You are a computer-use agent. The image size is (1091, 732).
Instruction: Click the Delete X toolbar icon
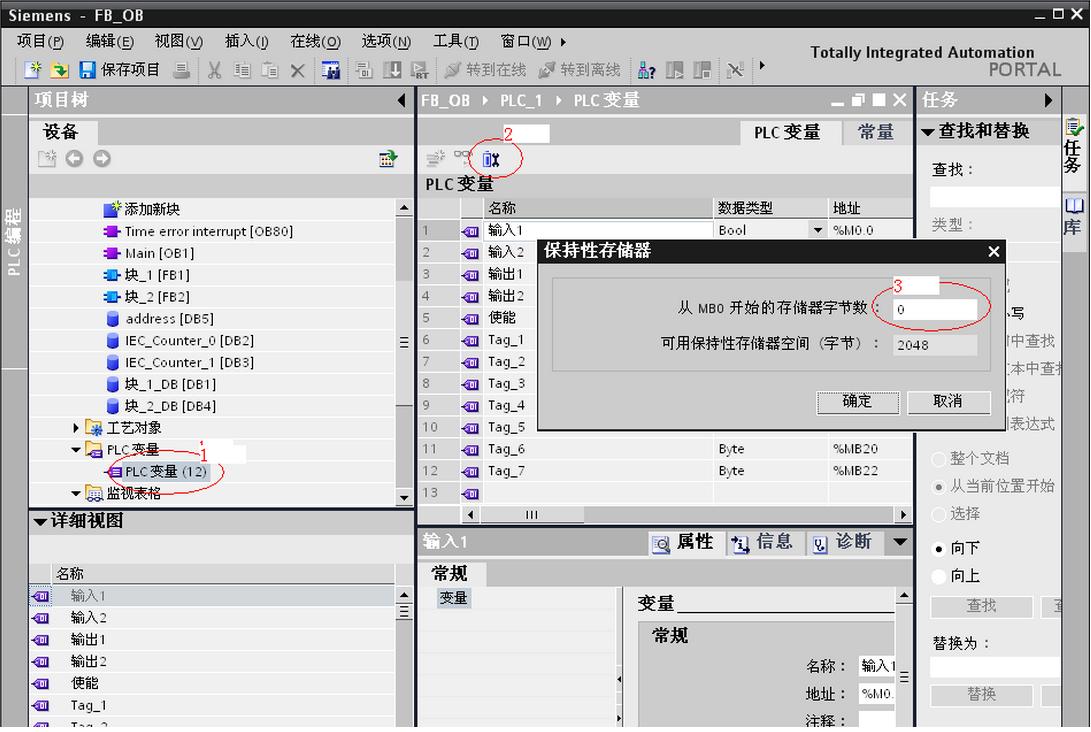tap(298, 70)
